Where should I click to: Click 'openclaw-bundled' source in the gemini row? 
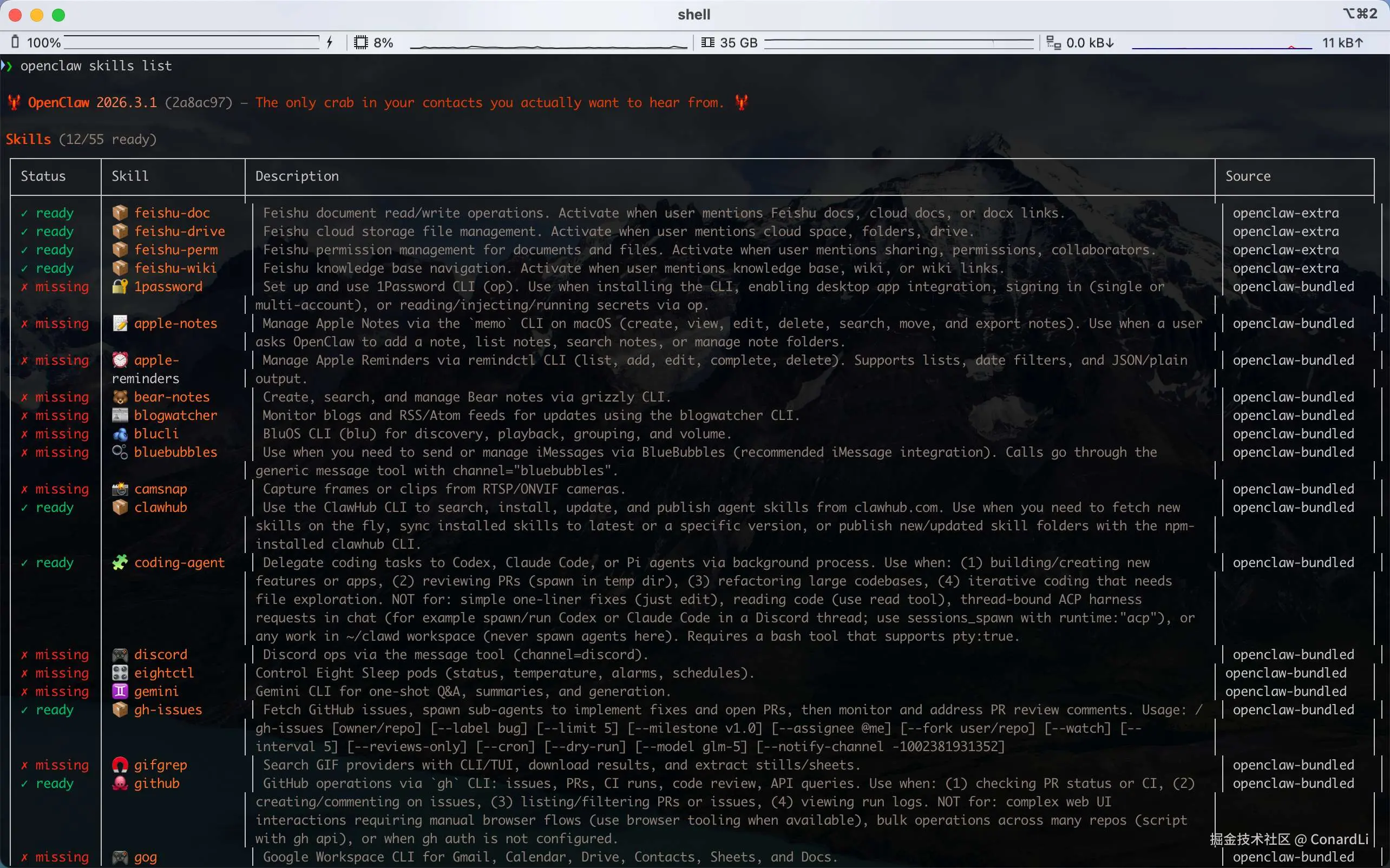tap(1286, 691)
